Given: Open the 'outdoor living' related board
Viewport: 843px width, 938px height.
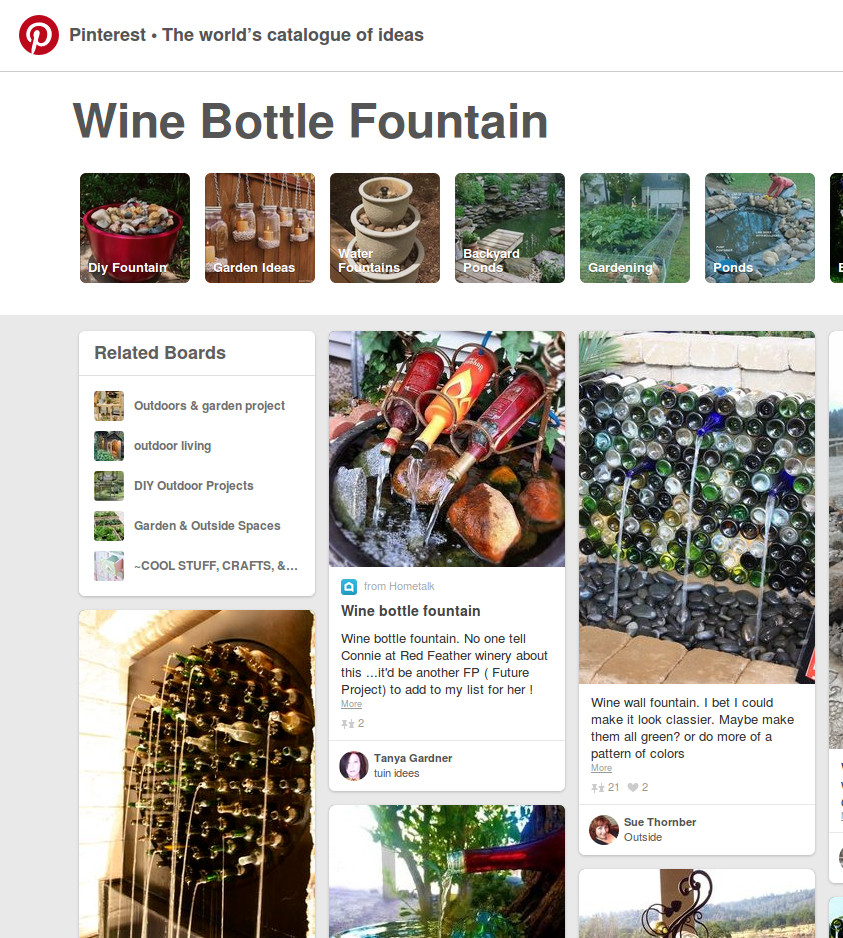Looking at the screenshot, I should 172,446.
